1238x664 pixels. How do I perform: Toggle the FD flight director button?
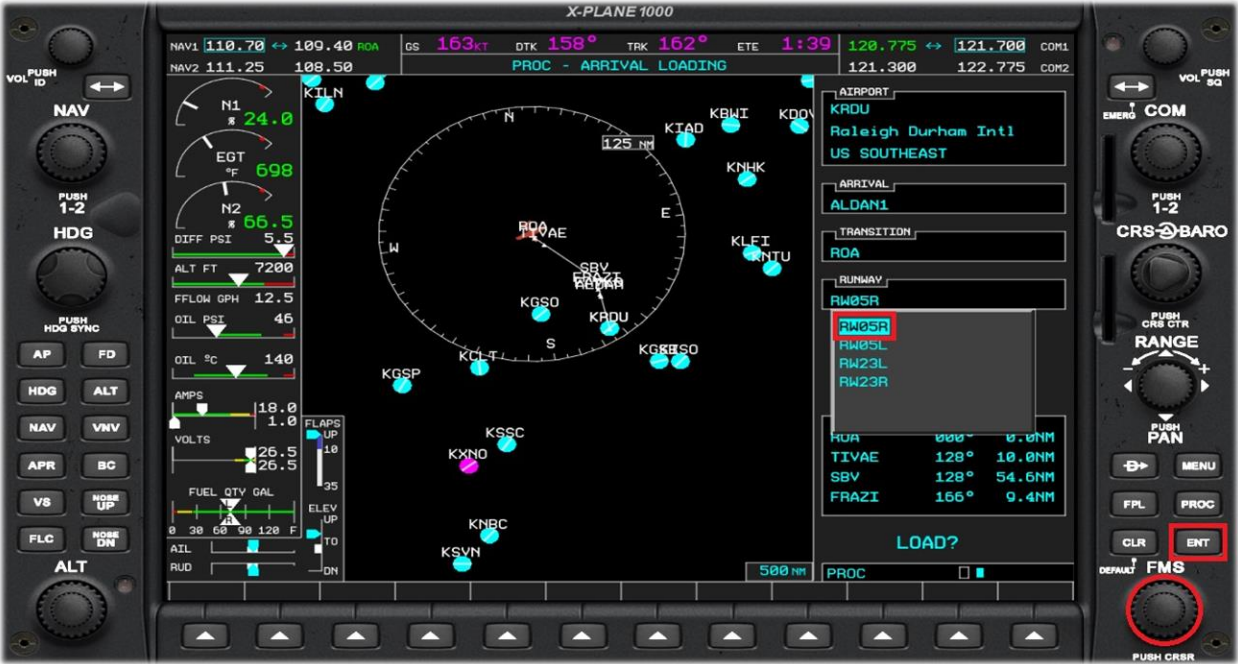[x=105, y=354]
